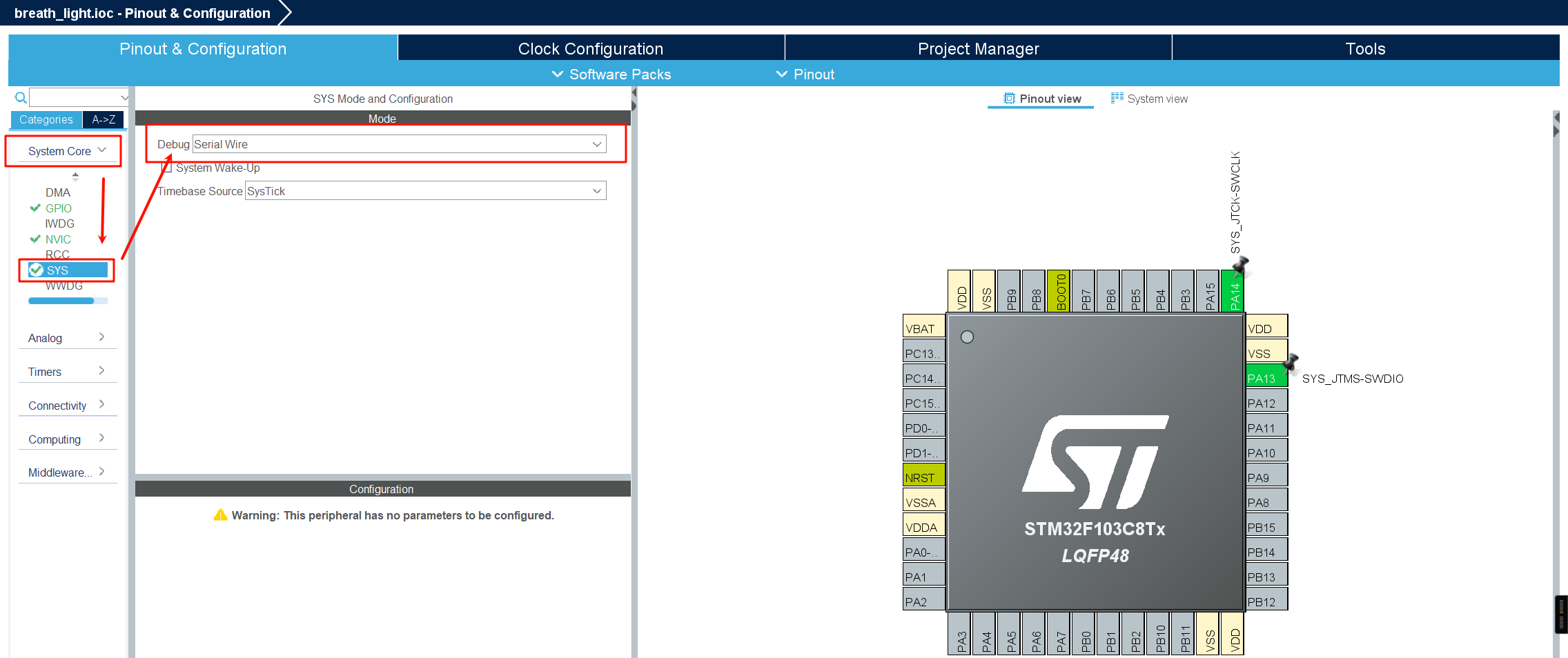Enable the System Wake-Up checkbox
1568x658 pixels.
pyautogui.click(x=166, y=168)
